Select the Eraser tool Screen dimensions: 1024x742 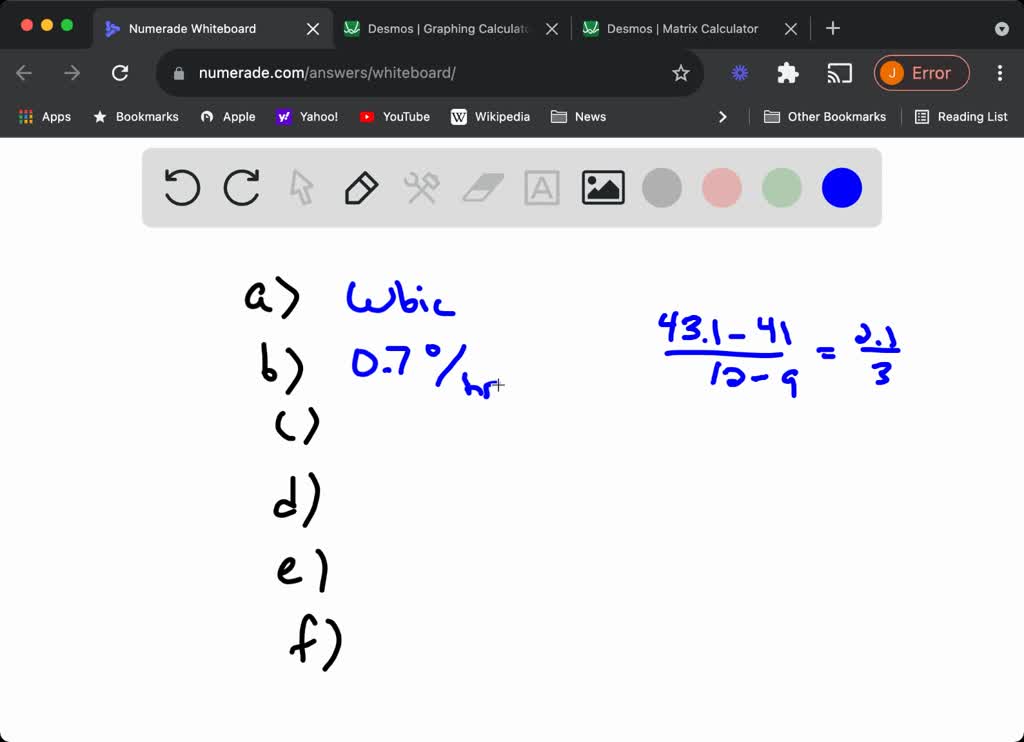pos(482,187)
